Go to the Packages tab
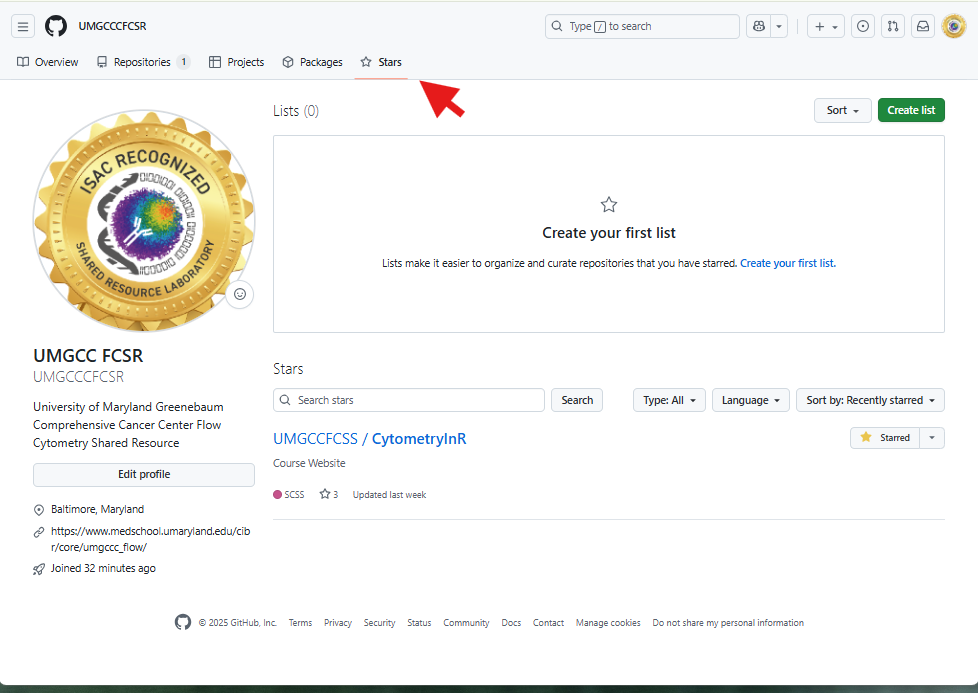Image resolution: width=978 pixels, height=693 pixels. pos(312,62)
